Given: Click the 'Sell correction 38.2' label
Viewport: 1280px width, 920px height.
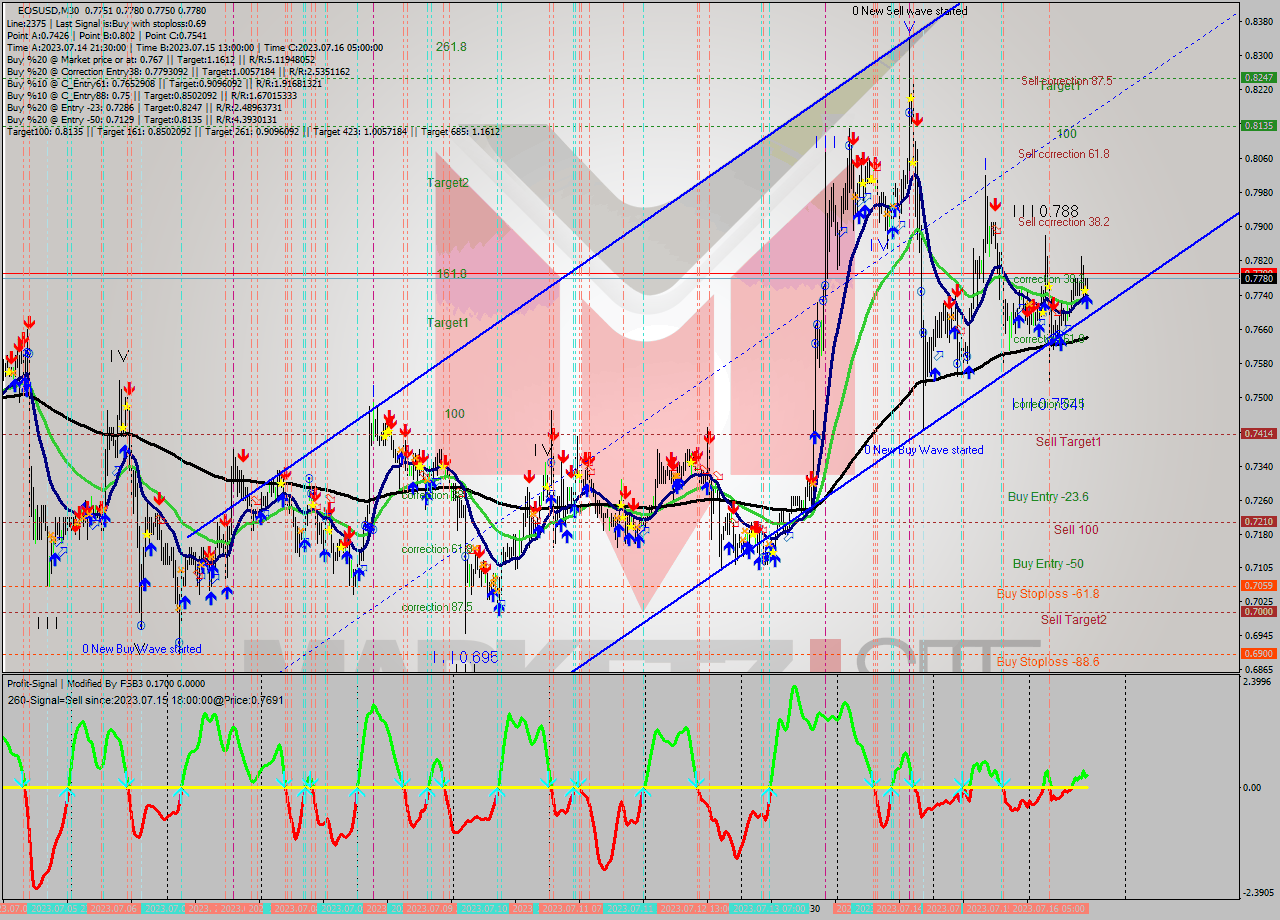Looking at the screenshot, I should [1063, 222].
